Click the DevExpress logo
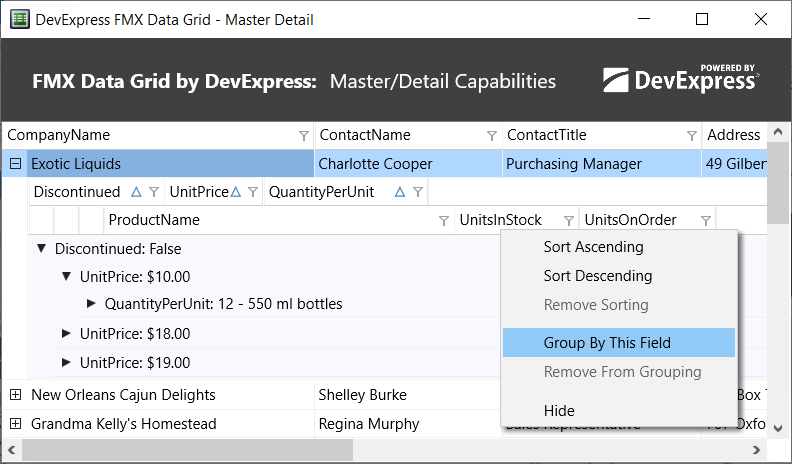Image resolution: width=792 pixels, height=464 pixels. (681, 79)
